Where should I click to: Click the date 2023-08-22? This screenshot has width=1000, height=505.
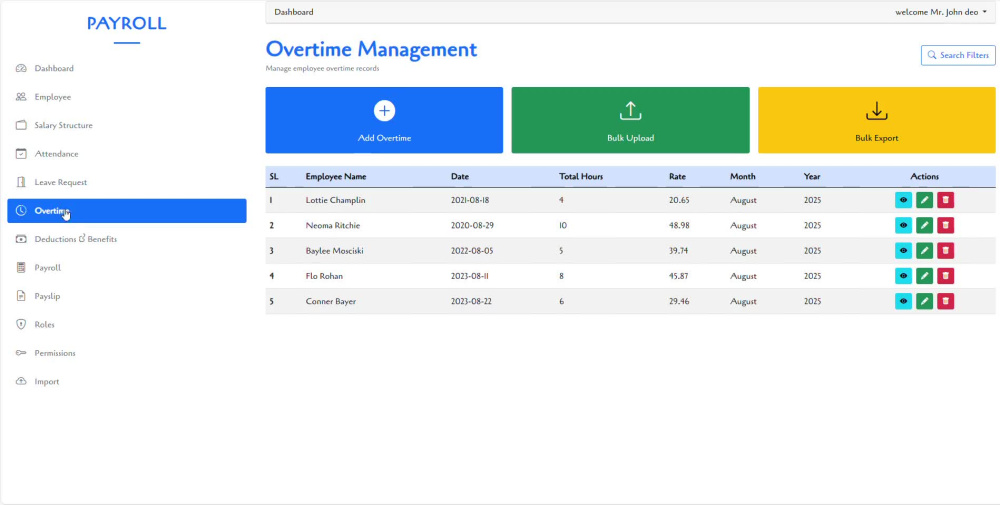coord(471,302)
